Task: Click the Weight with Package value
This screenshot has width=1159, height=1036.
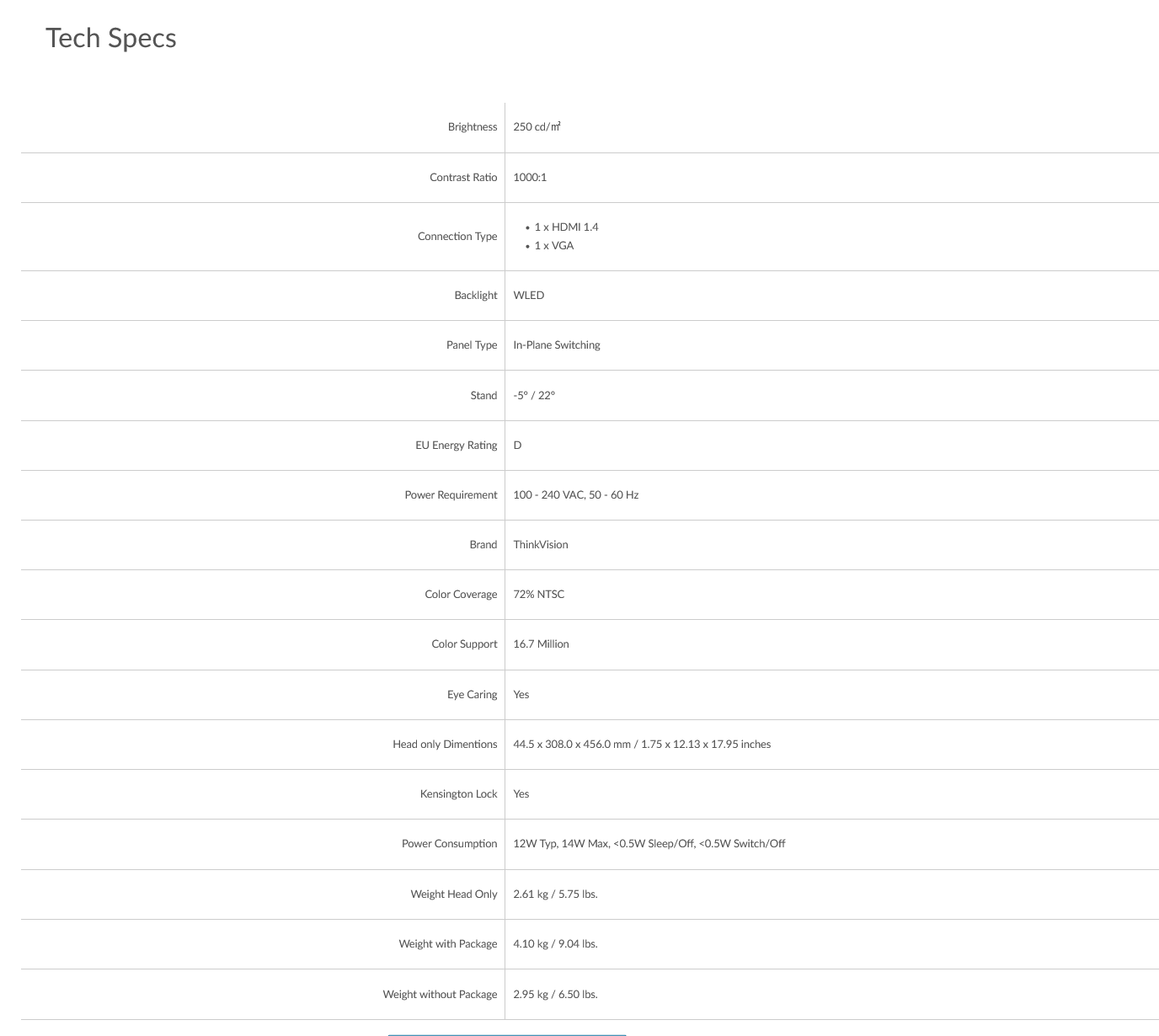Action: [x=555, y=943]
